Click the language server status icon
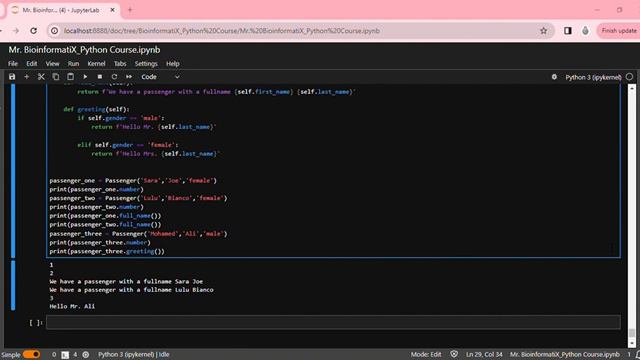640x360 pixels. [x=86, y=355]
